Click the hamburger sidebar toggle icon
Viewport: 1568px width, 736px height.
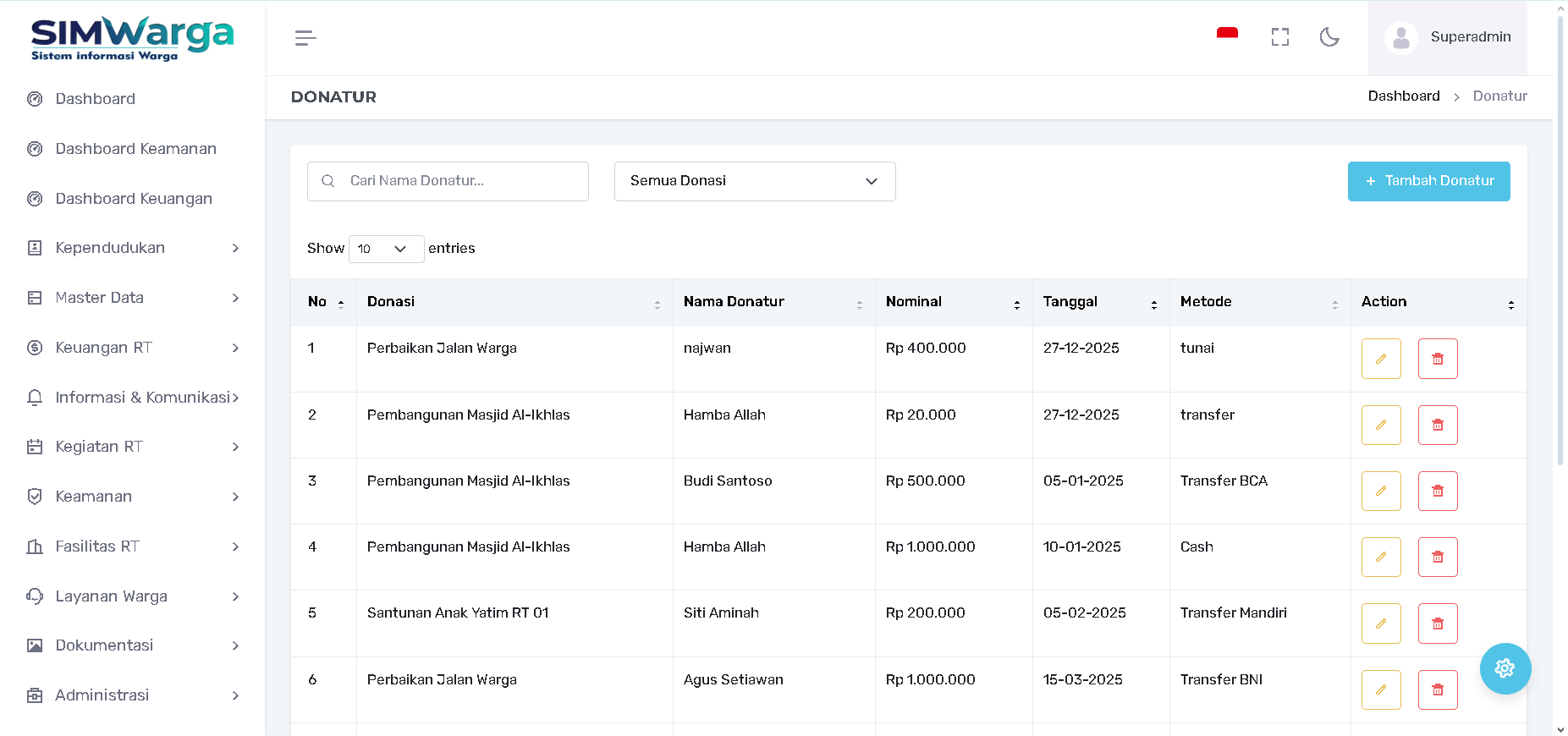(305, 38)
